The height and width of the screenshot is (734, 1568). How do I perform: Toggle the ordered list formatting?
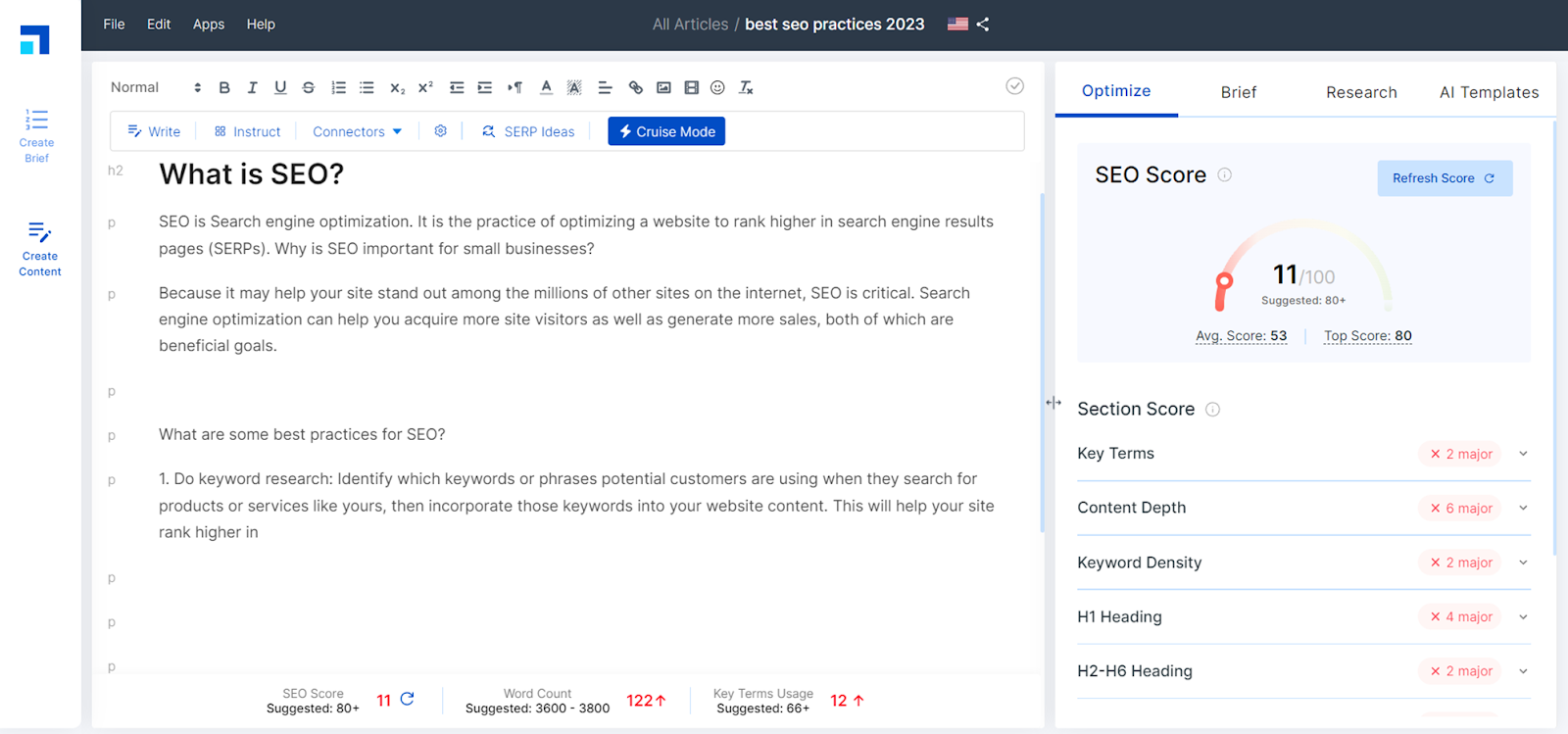point(339,87)
